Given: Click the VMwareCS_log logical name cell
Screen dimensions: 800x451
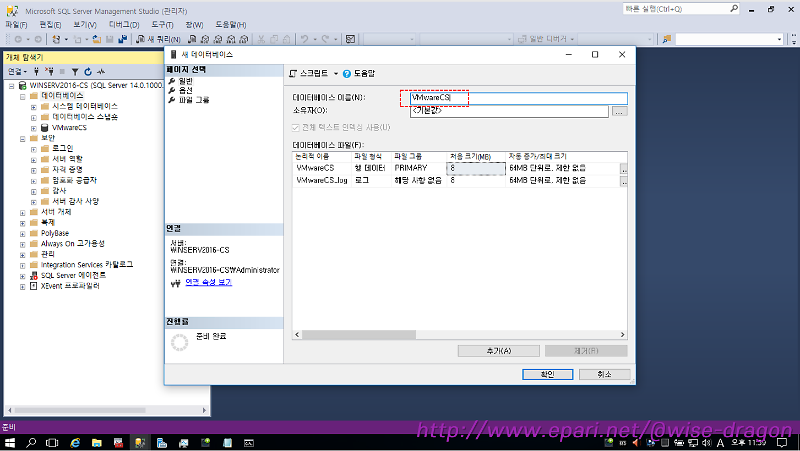Looking at the screenshot, I should click(x=322, y=181).
